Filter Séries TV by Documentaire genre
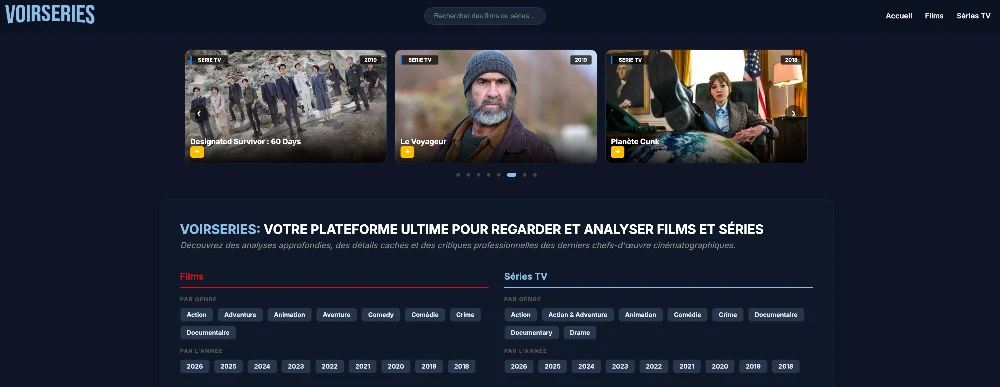The image size is (1000, 387). pyautogui.click(x=776, y=315)
